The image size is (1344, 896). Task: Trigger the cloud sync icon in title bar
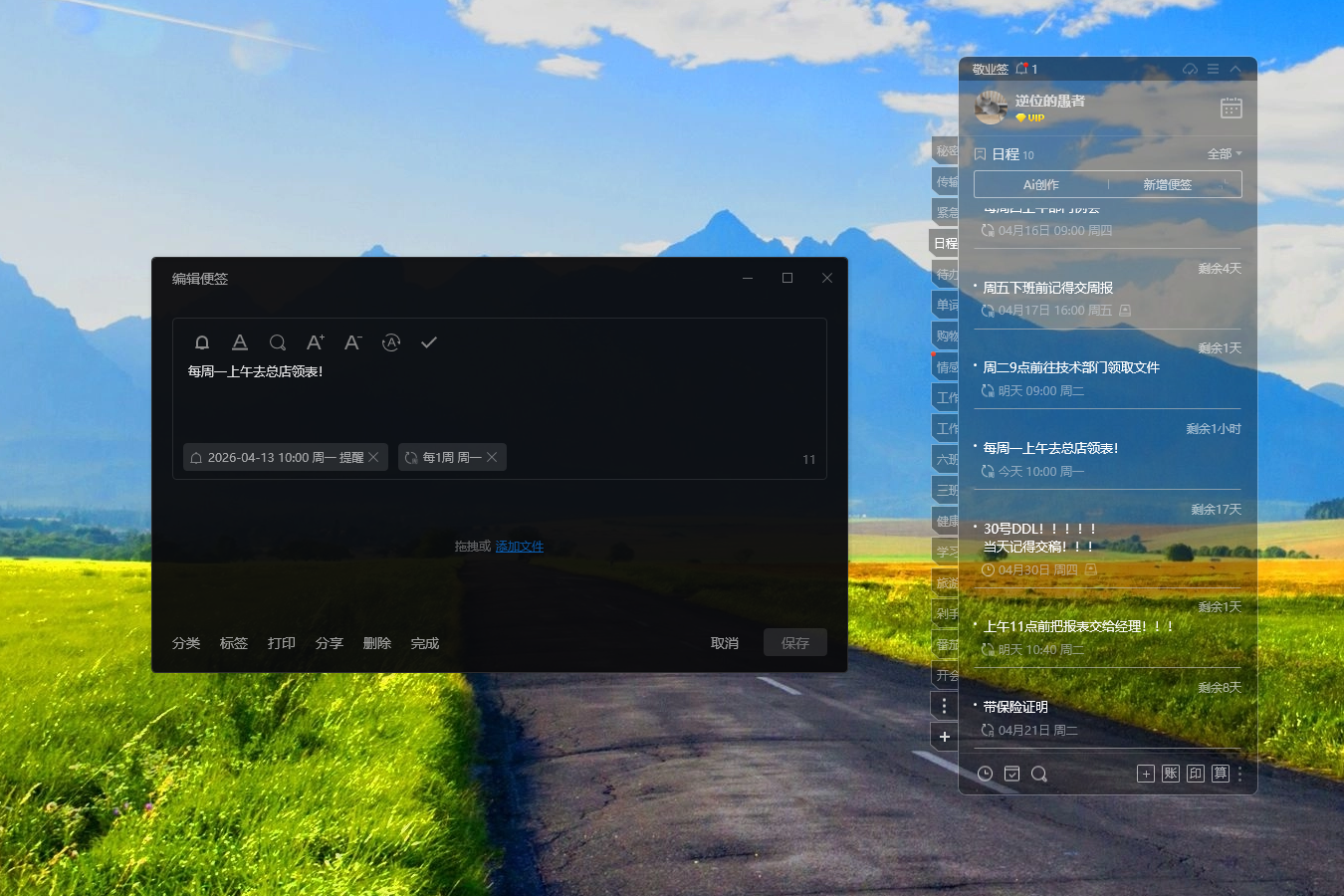click(1190, 69)
